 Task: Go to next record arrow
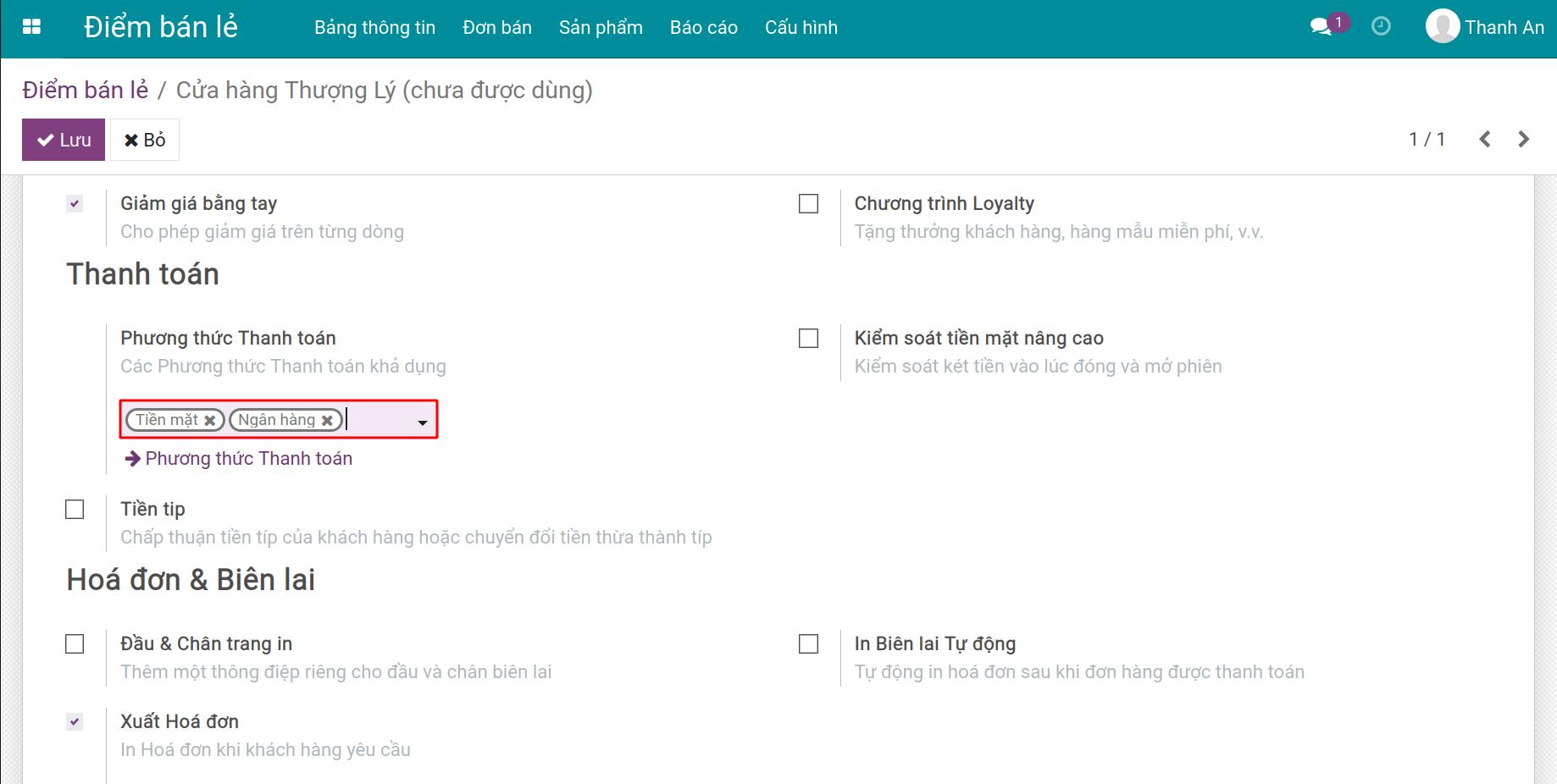pos(1523,139)
